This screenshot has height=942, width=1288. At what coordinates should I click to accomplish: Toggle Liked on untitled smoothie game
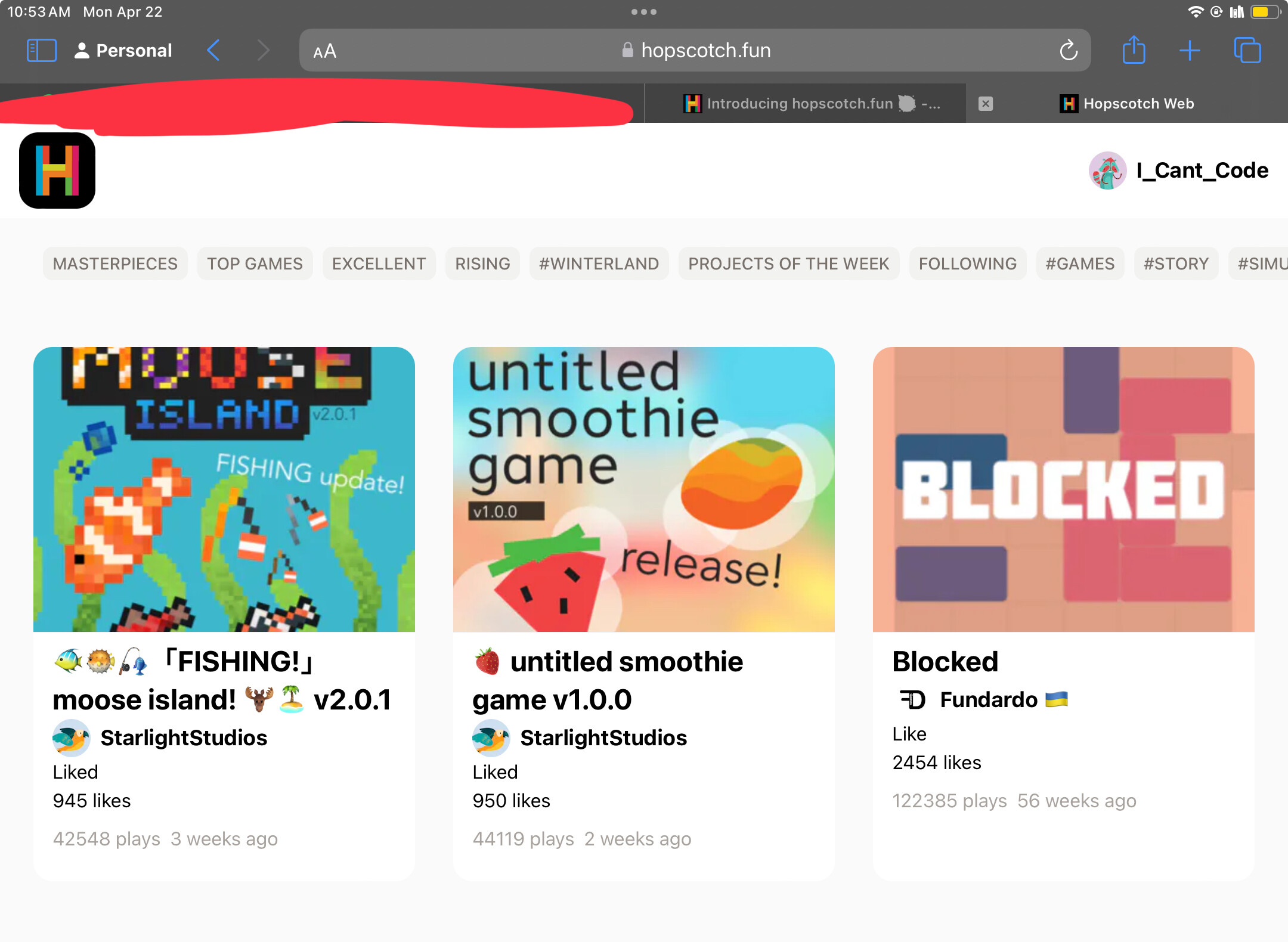click(495, 772)
